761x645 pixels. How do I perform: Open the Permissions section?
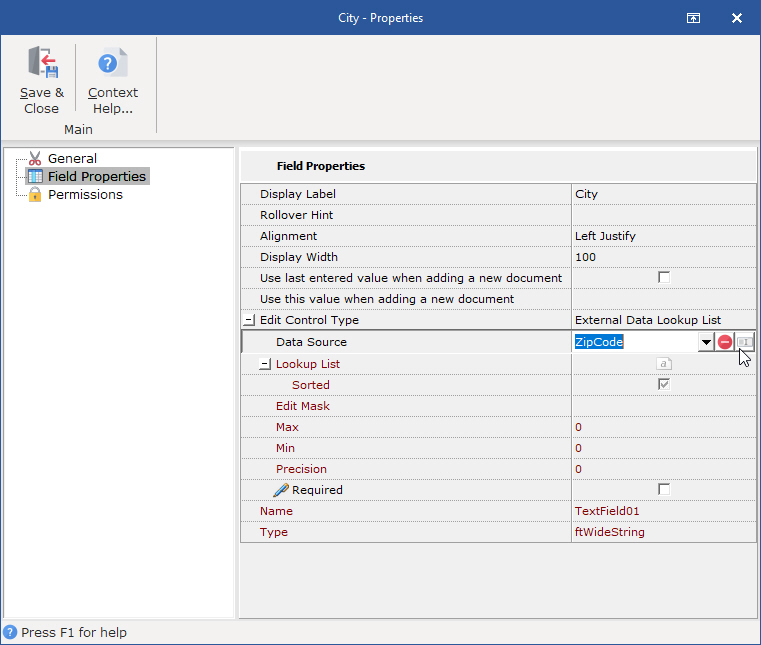[85, 194]
